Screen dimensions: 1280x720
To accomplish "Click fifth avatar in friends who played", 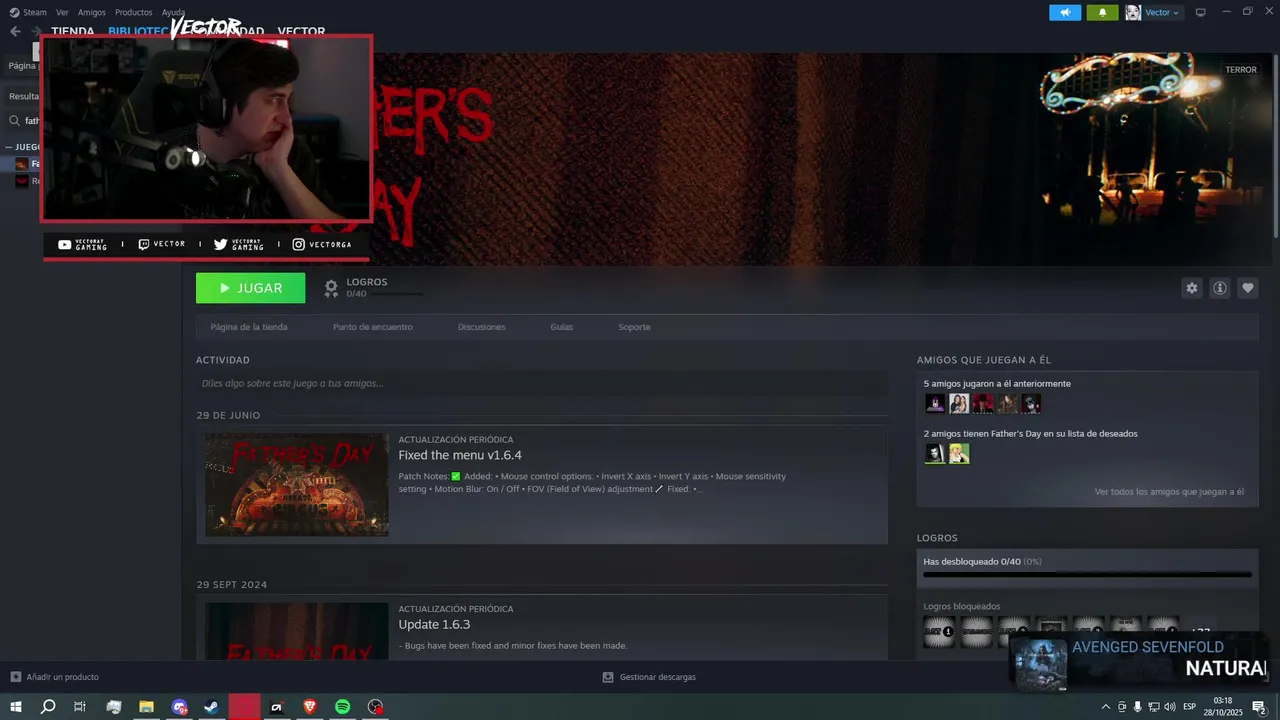I will 1031,403.
